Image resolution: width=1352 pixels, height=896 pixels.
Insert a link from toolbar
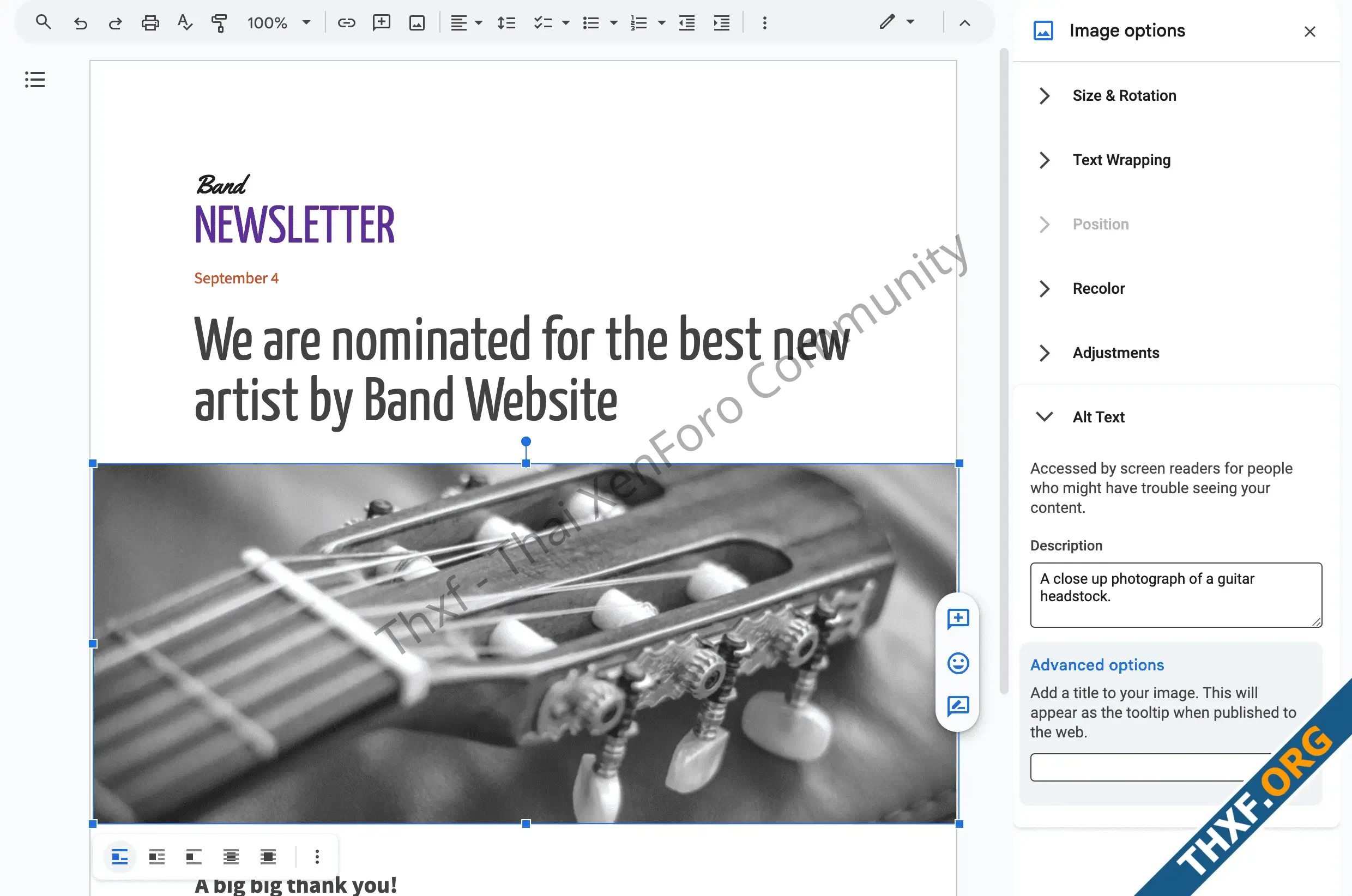tap(346, 23)
